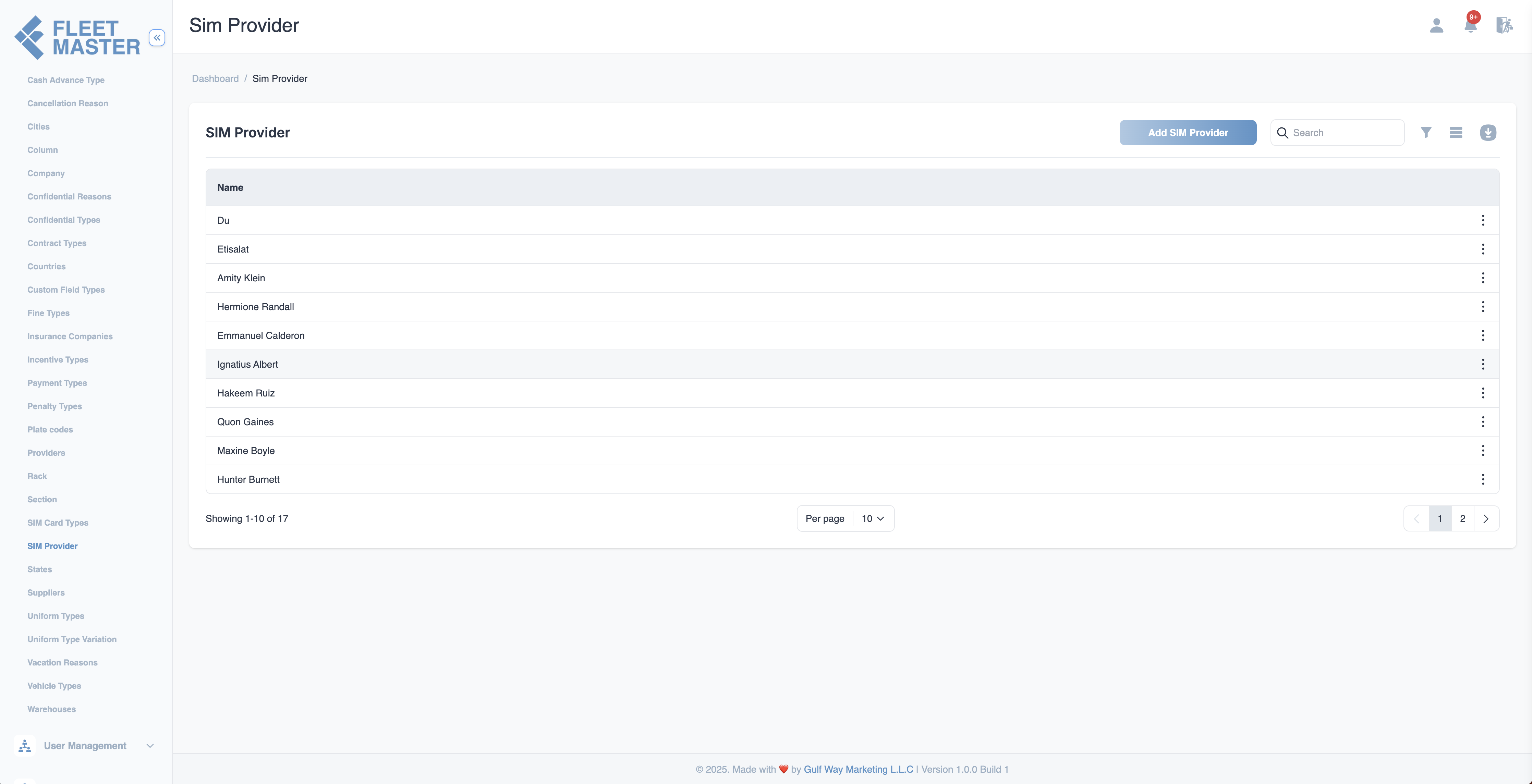Viewport: 1532px width, 784px height.
Task: Go to Contract Types
Action: pos(57,243)
